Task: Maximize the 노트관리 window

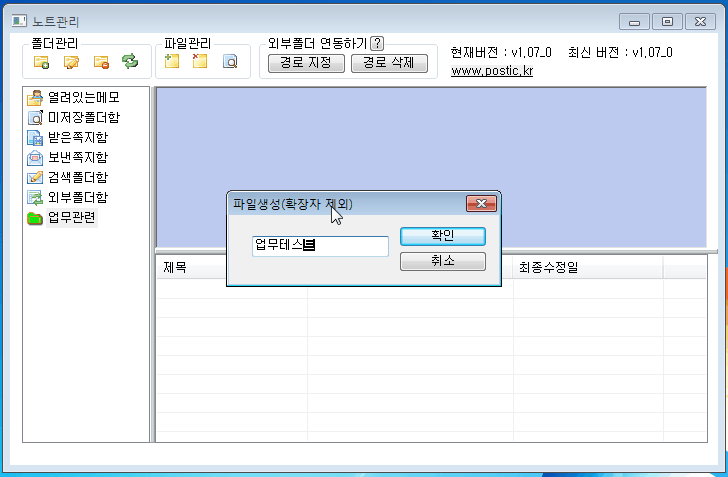Action: [667, 22]
